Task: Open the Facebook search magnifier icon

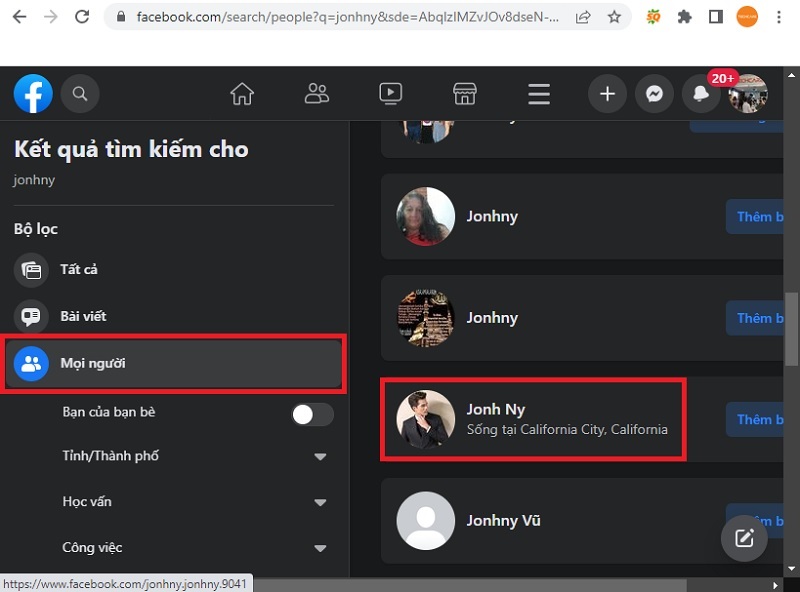Action: [80, 94]
